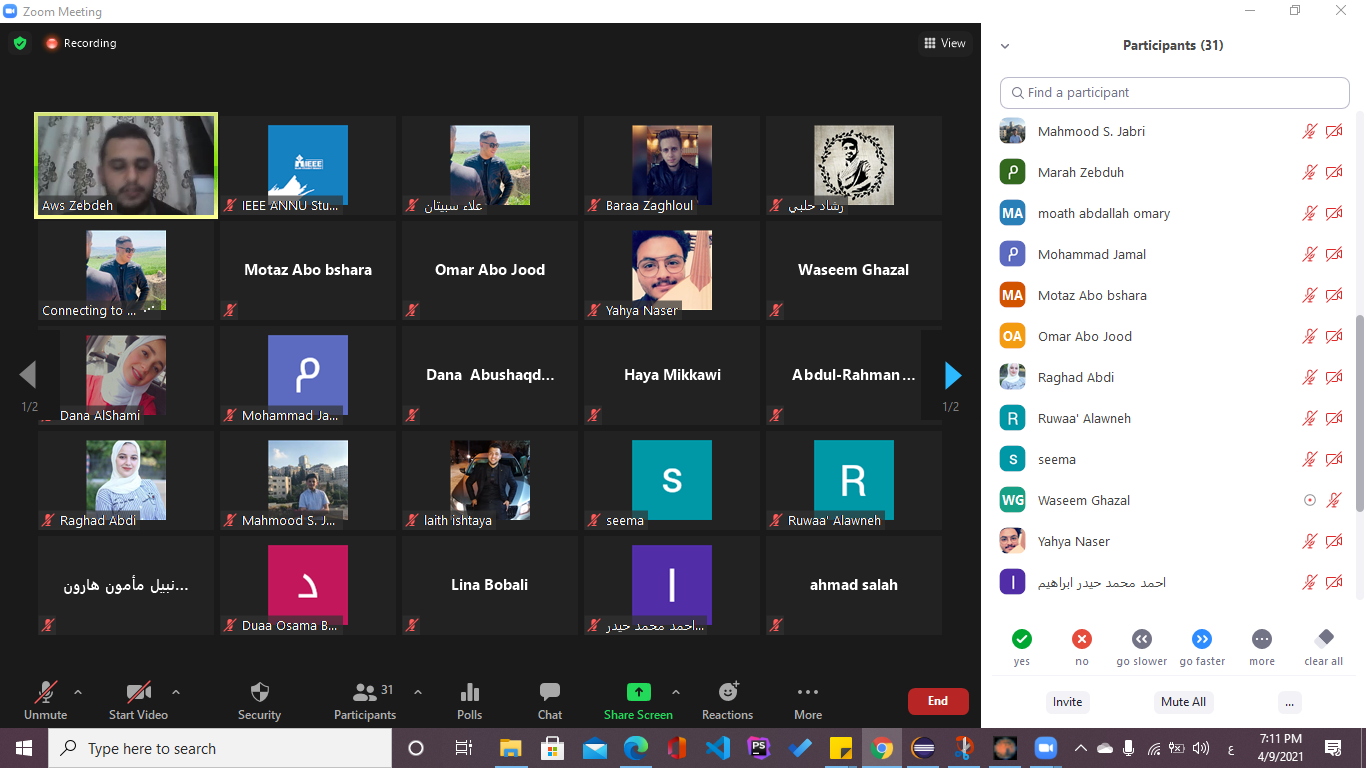
Task: Open the Participants icon in toolbar
Action: click(x=365, y=692)
